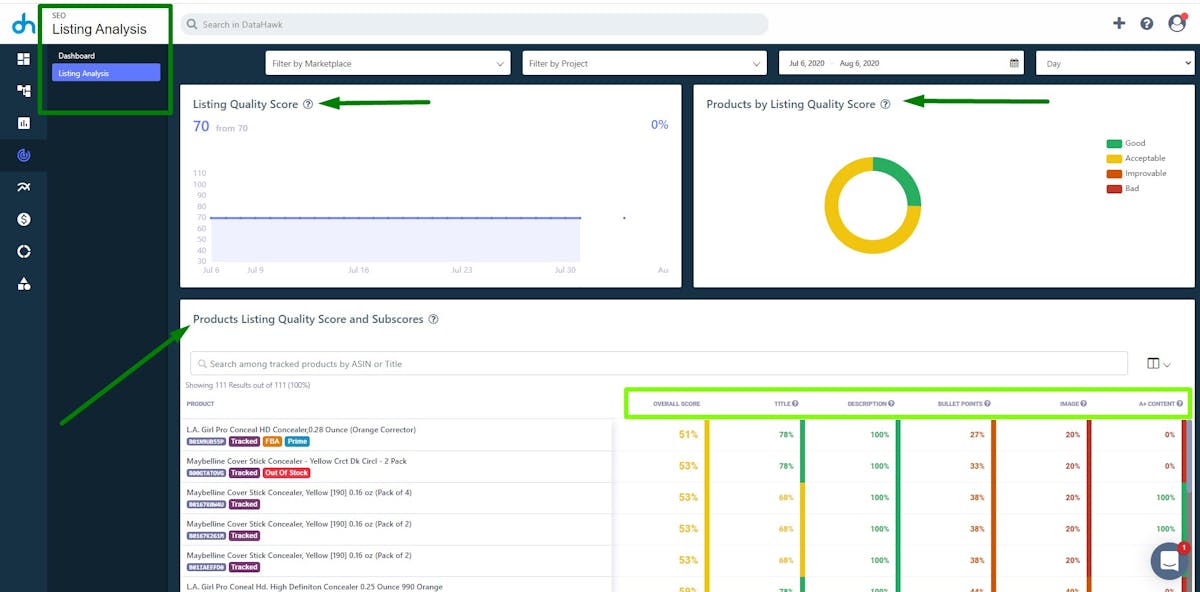This screenshot has height=592, width=1200.
Task: Click the Out Of Stock tag
Action: pyautogui.click(x=286, y=473)
